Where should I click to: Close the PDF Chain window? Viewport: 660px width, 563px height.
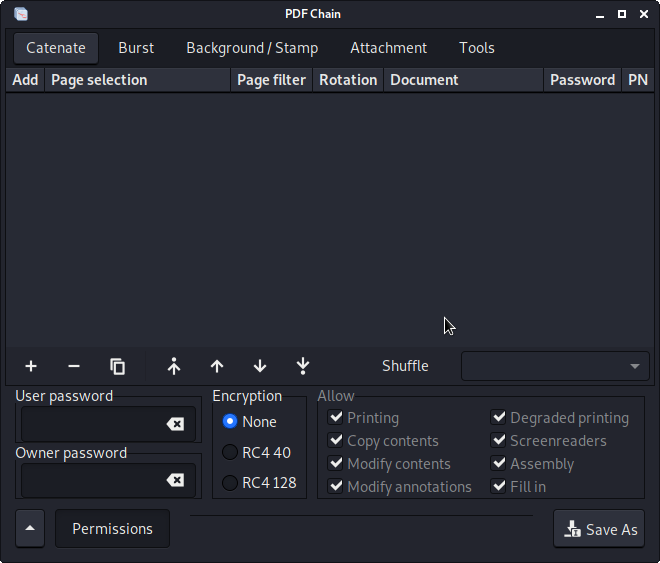click(x=644, y=14)
